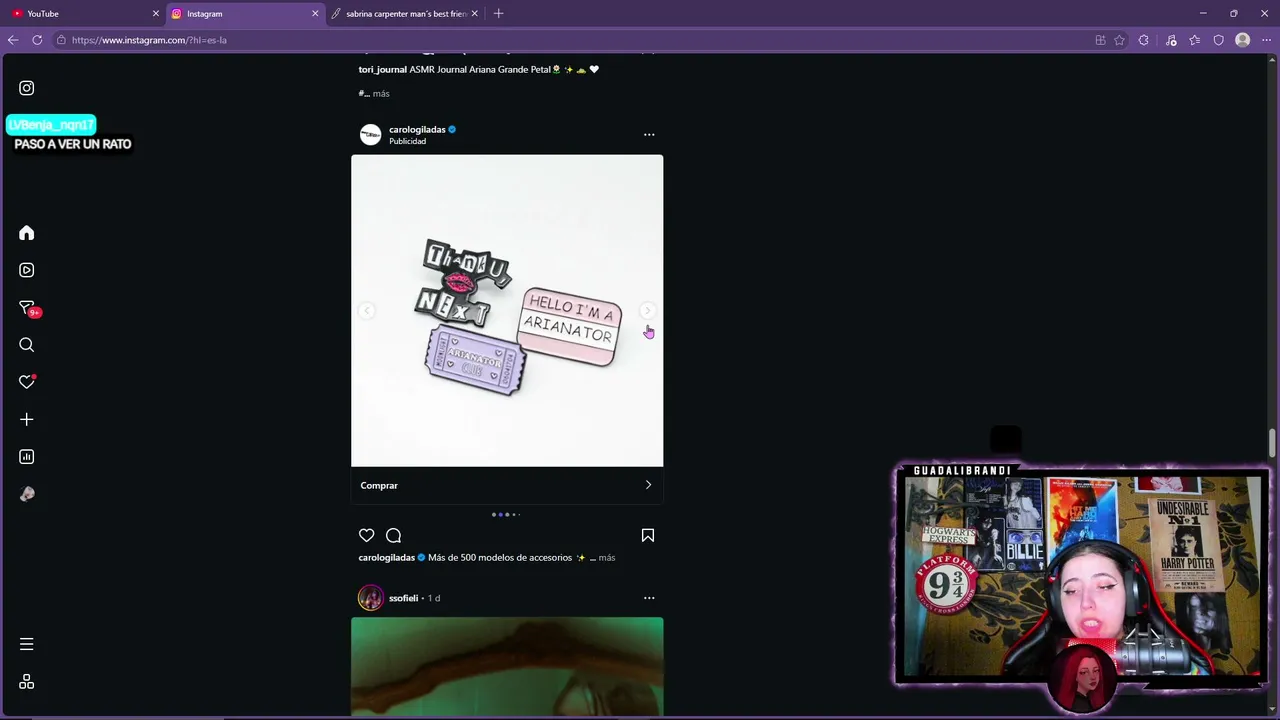This screenshot has height=720, width=1280.
Task: Open the favorites list icon
Action: pyautogui.click(x=1195, y=40)
